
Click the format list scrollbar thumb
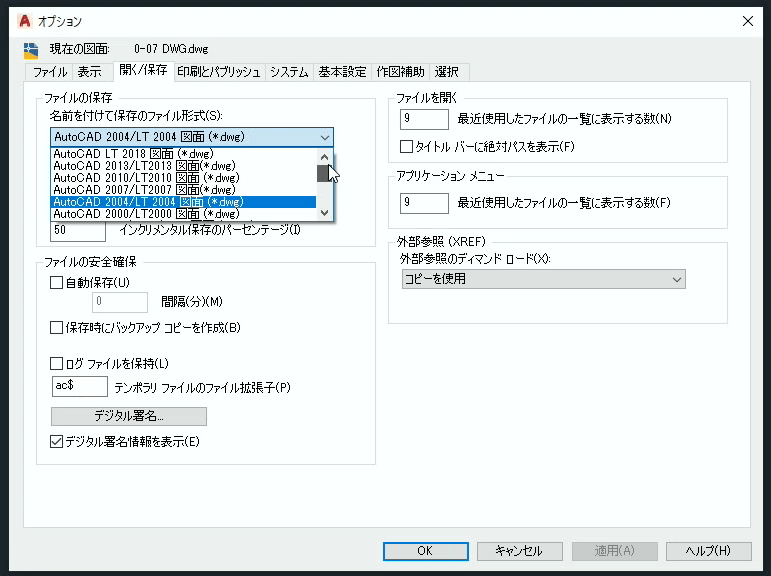(323, 173)
